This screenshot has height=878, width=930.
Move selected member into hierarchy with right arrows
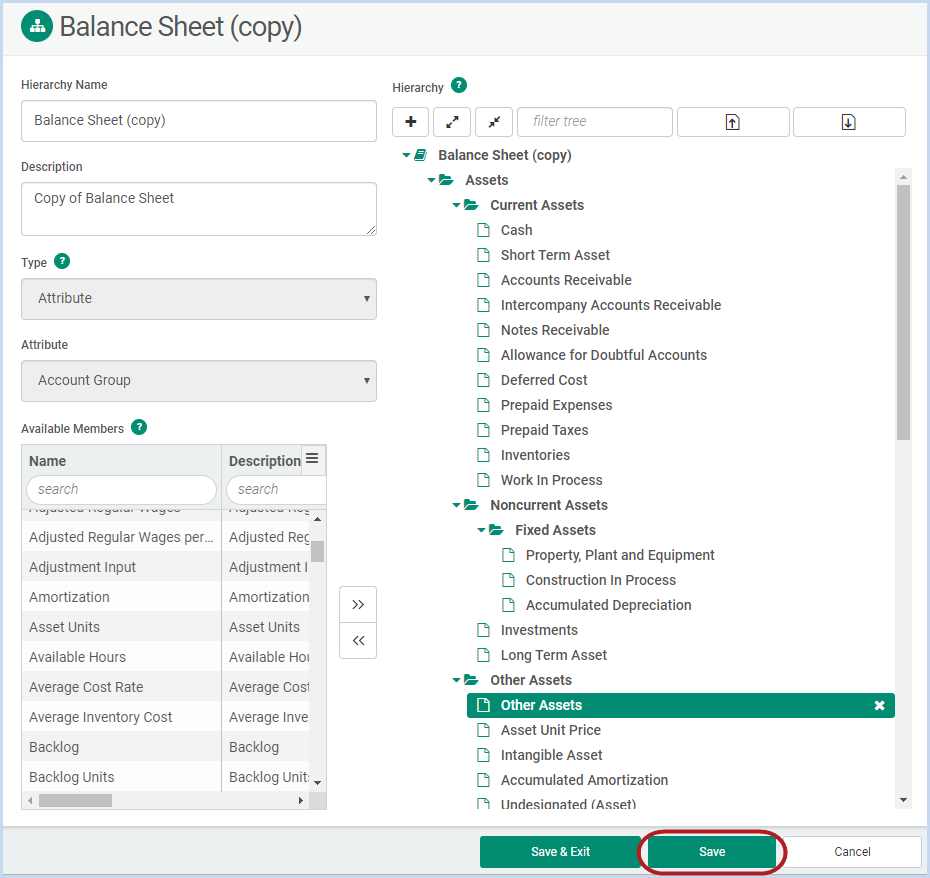358,605
